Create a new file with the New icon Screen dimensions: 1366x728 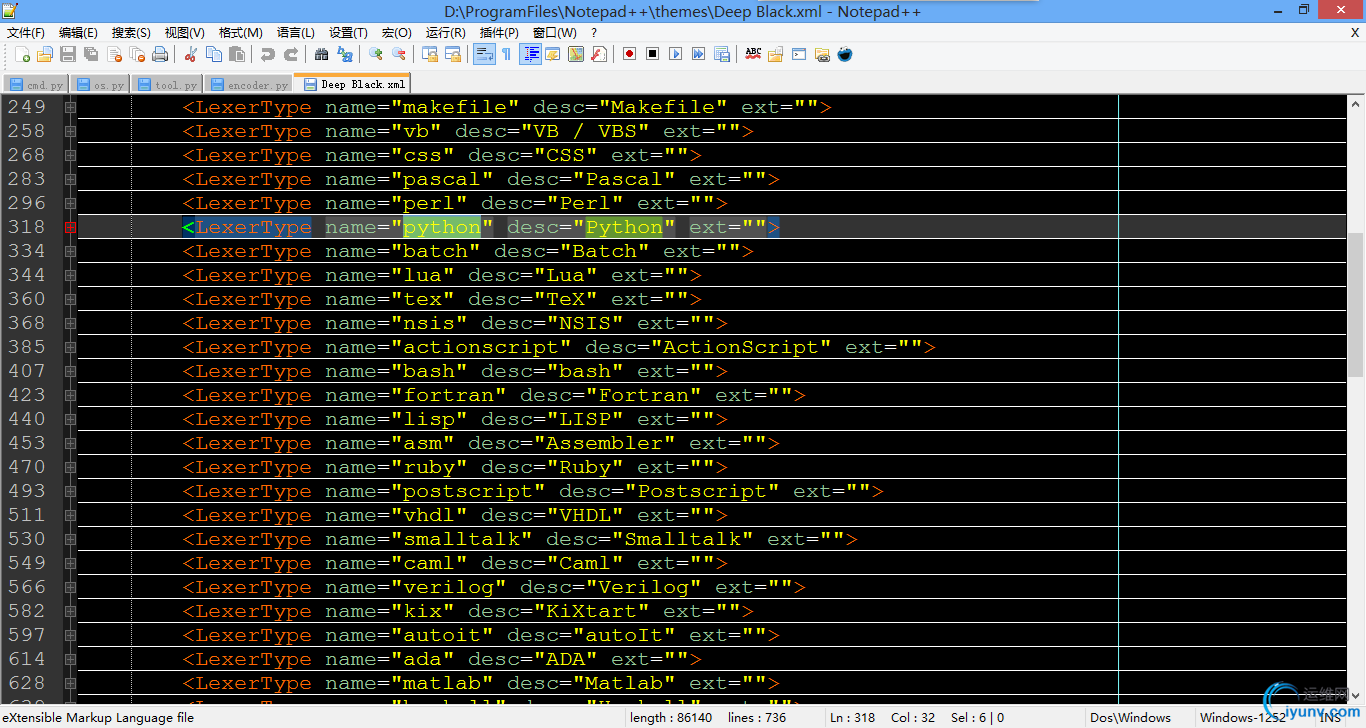coord(22,54)
